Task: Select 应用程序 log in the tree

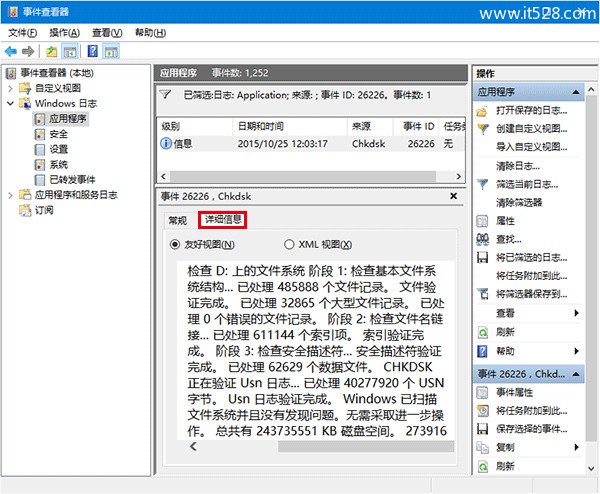Action: (68, 119)
